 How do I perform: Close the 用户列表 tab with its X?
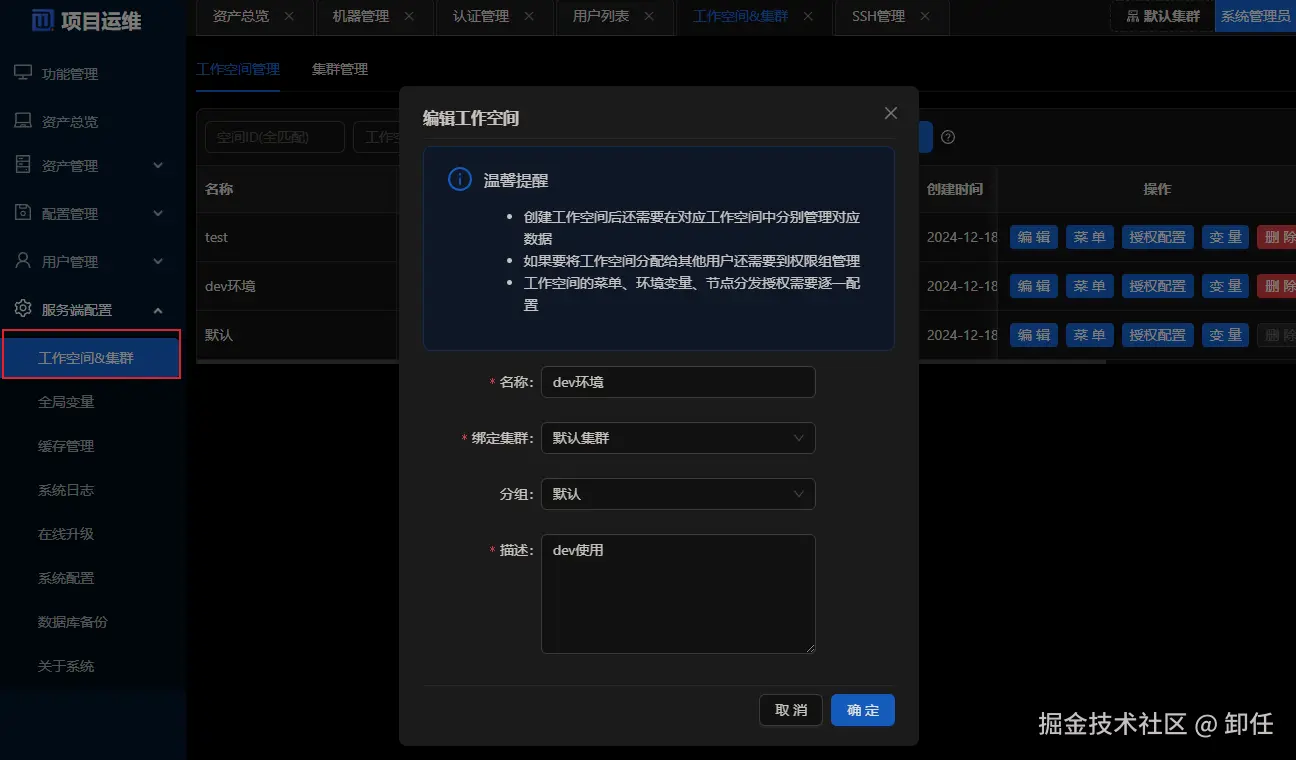[649, 16]
